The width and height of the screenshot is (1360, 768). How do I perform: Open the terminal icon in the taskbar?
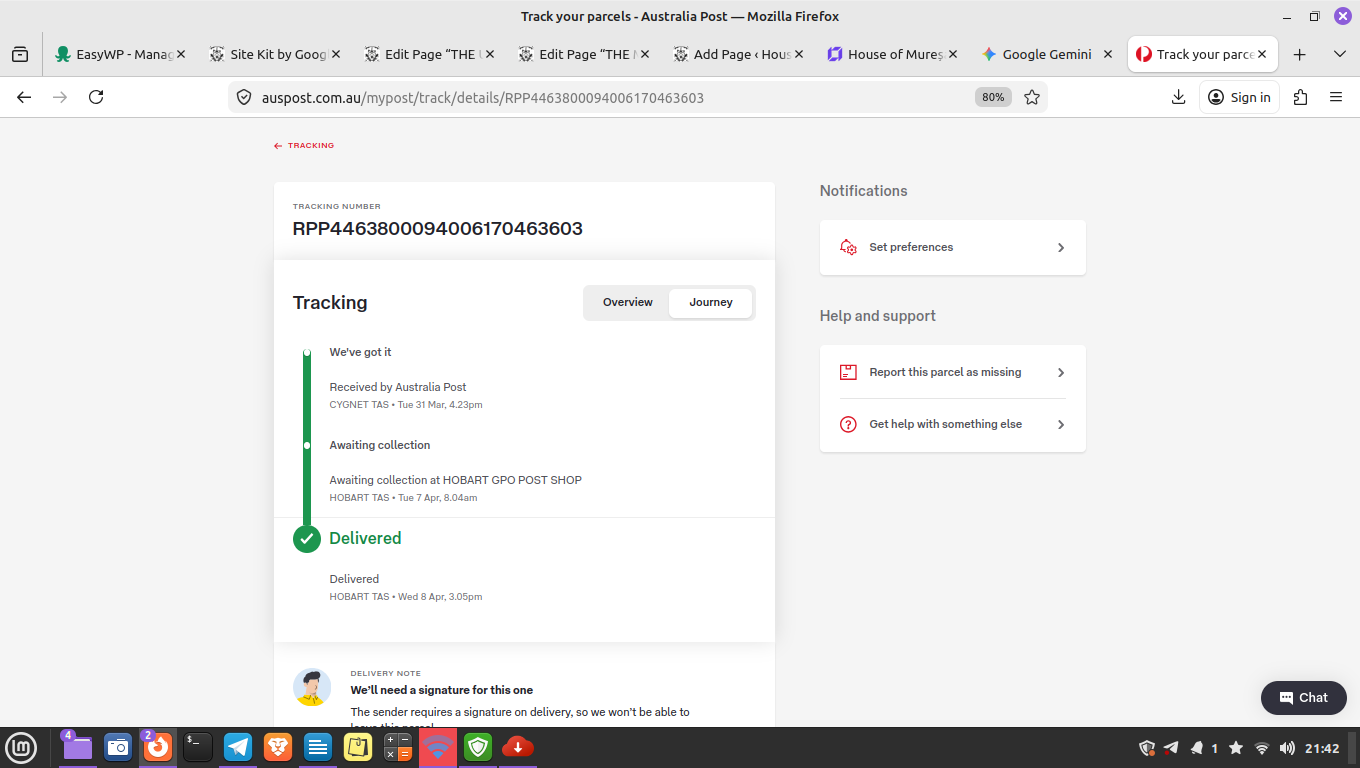pyautogui.click(x=198, y=747)
